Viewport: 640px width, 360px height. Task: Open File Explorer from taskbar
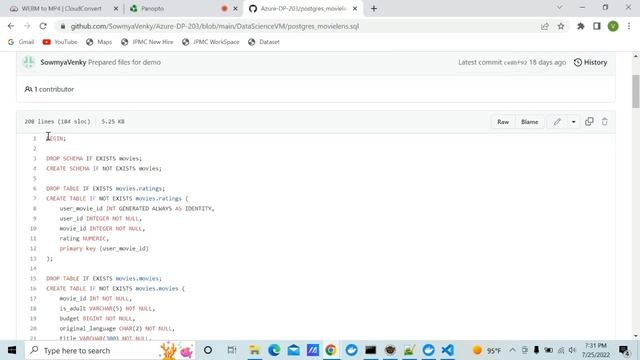255,350
